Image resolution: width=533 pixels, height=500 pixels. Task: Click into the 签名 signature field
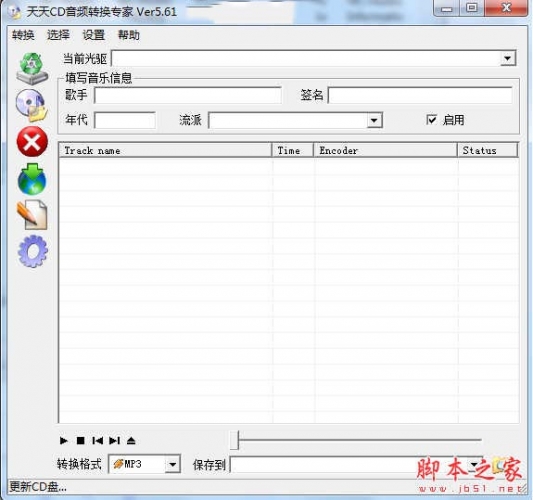click(420, 95)
